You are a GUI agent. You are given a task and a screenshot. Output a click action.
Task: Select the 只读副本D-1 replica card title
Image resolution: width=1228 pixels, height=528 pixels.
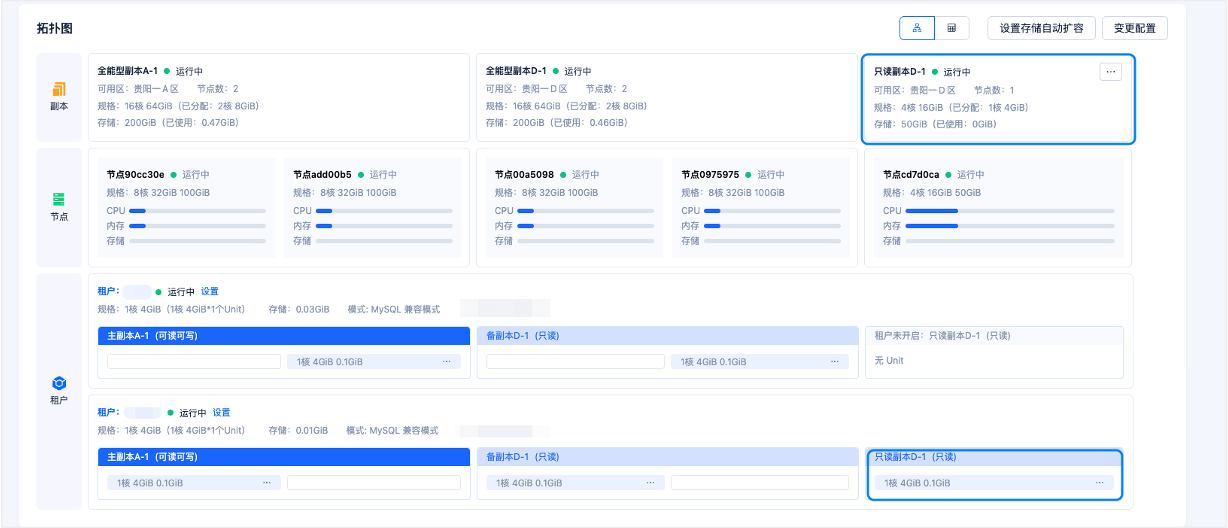click(901, 72)
